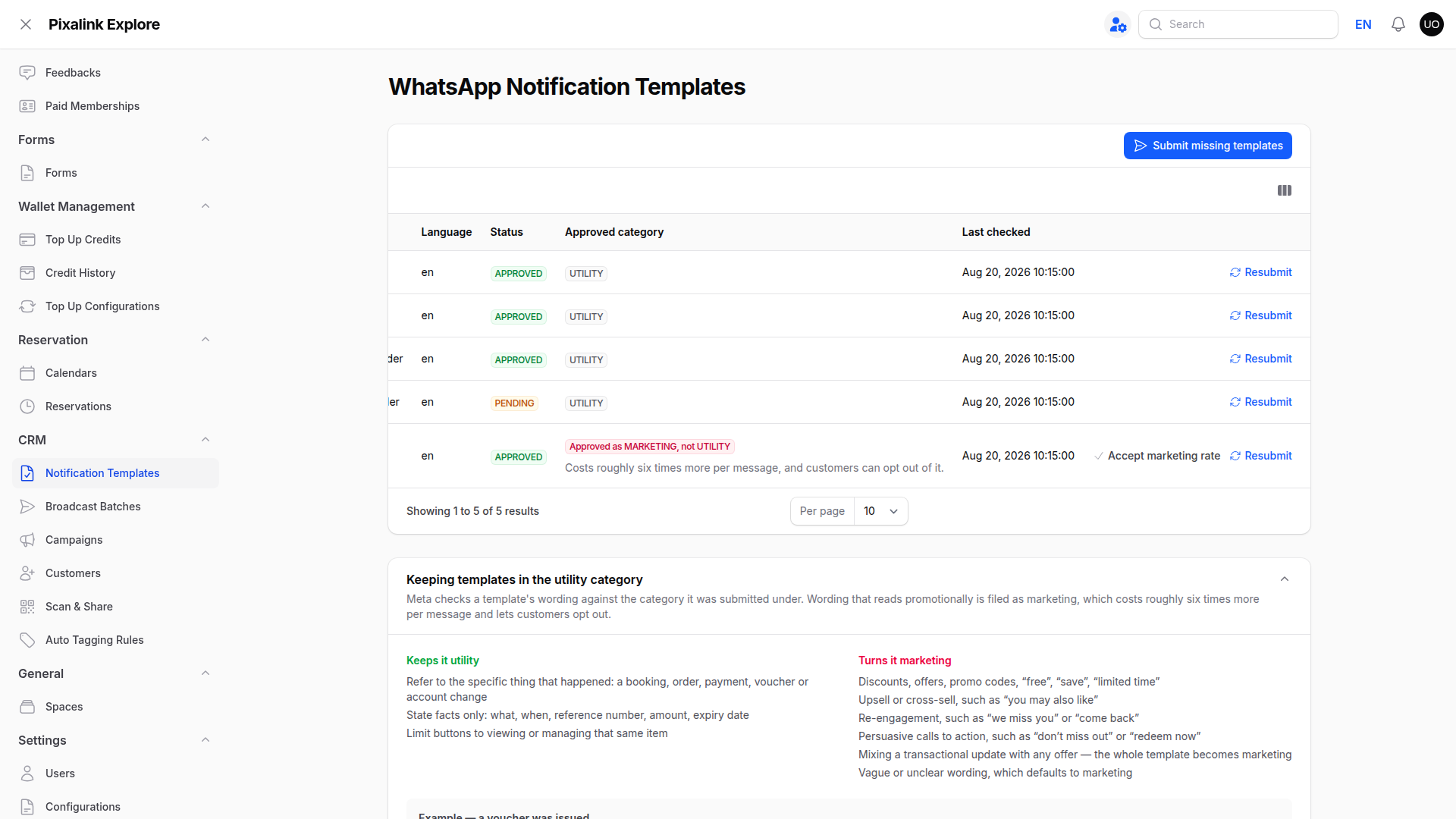Click Submit missing templates button

click(x=1208, y=146)
